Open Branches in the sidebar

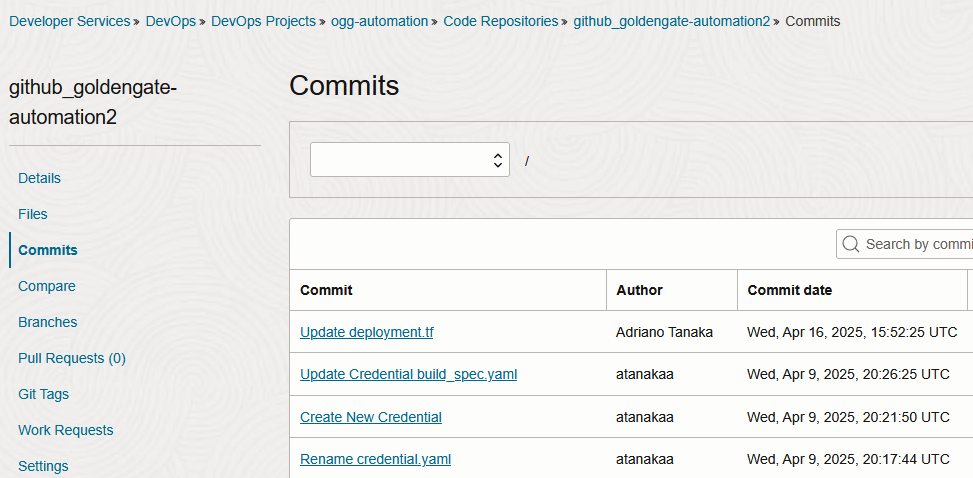(x=48, y=322)
